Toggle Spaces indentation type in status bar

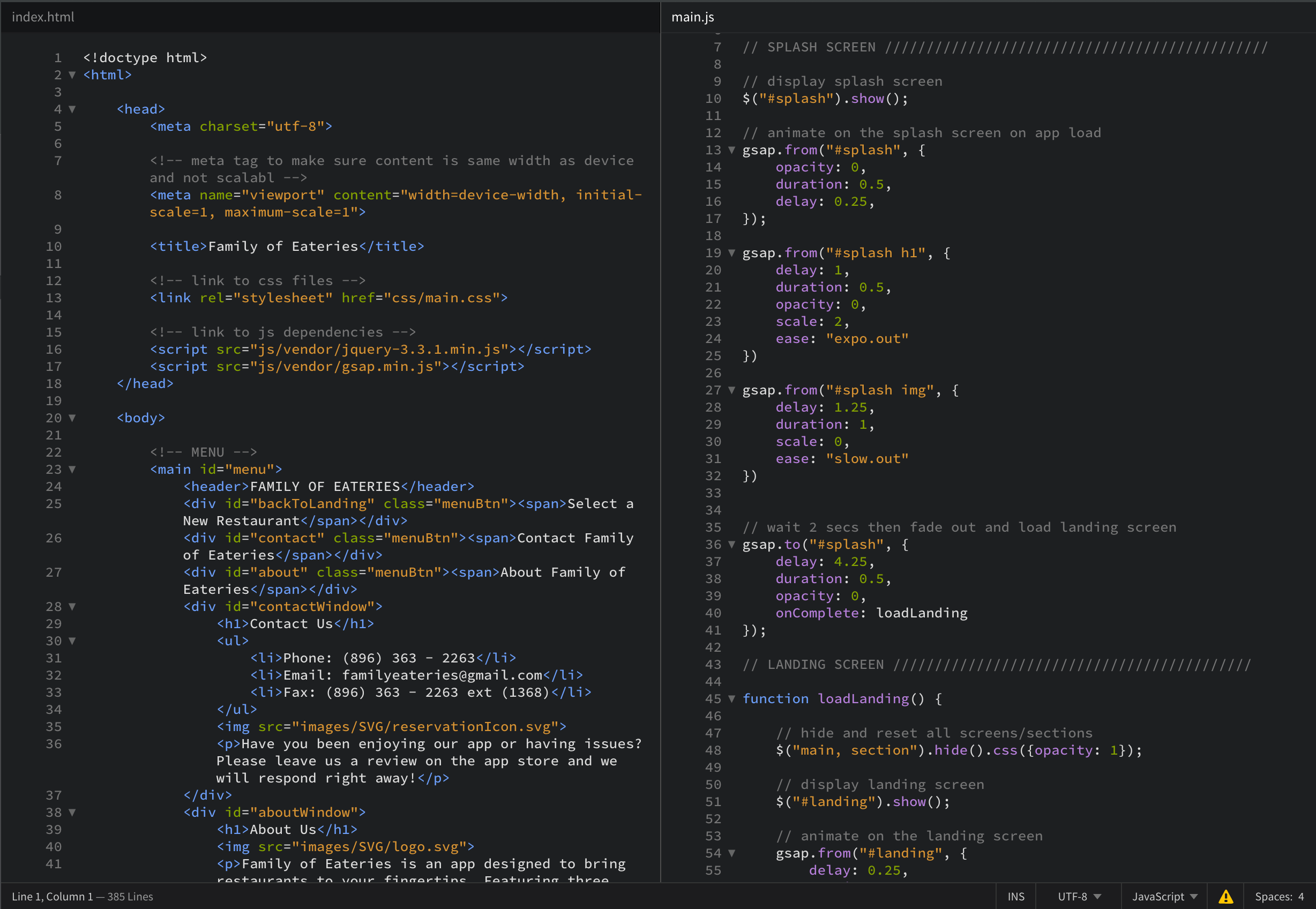(x=1273, y=897)
